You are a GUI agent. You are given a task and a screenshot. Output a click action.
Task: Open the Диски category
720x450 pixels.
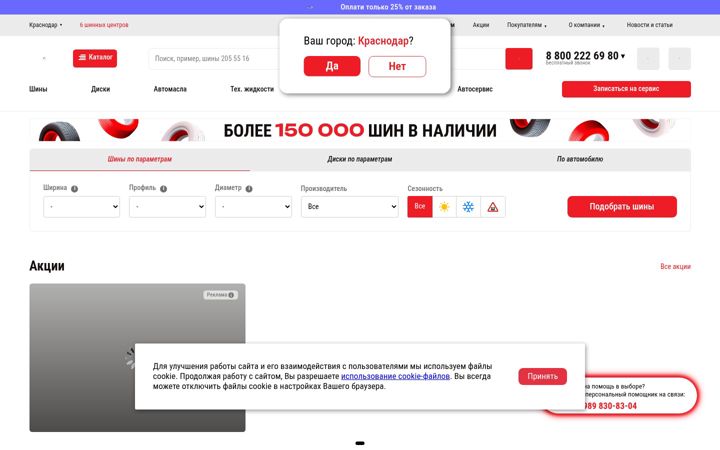point(100,89)
